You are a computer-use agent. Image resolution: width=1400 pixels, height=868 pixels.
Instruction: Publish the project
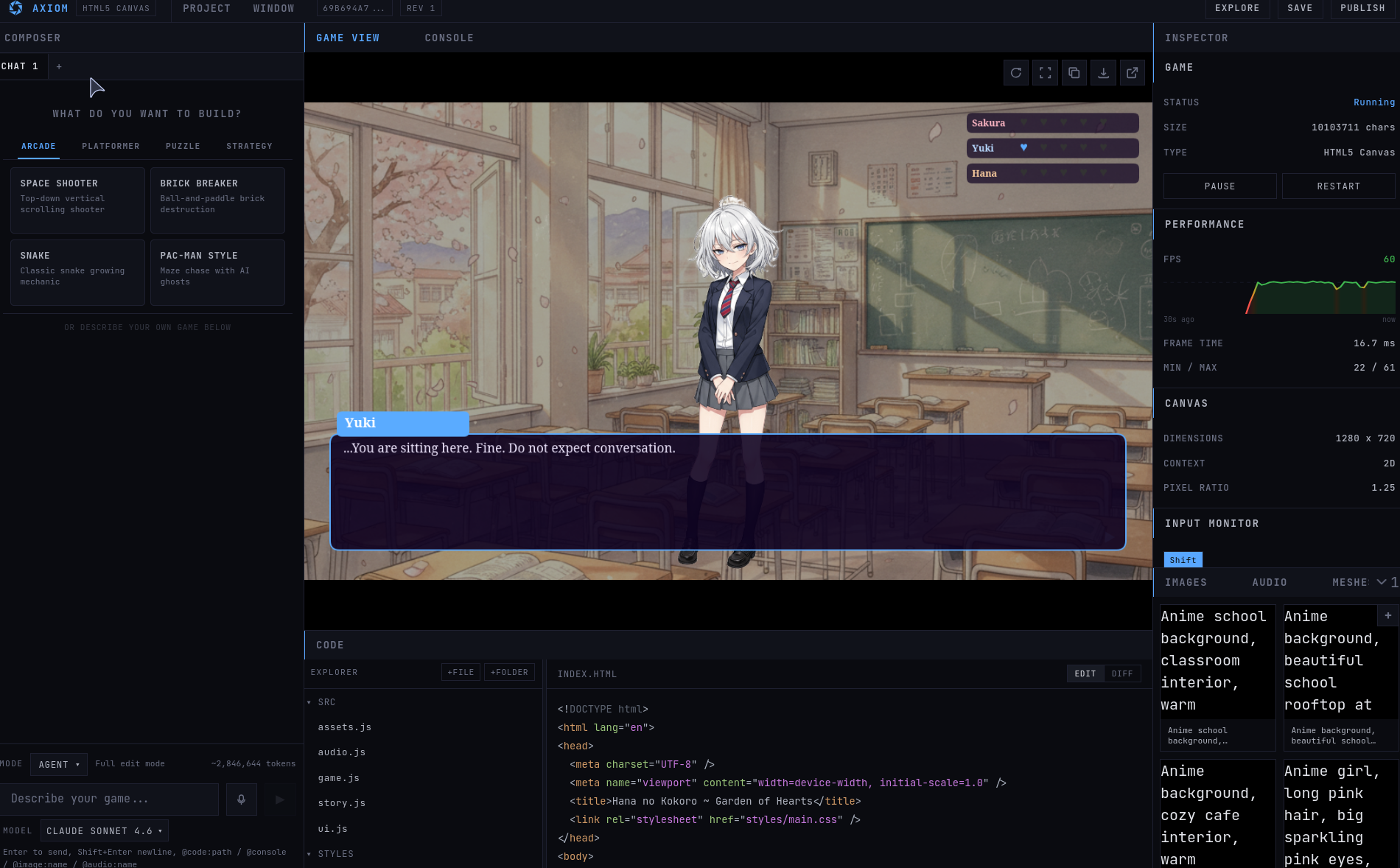point(1362,8)
